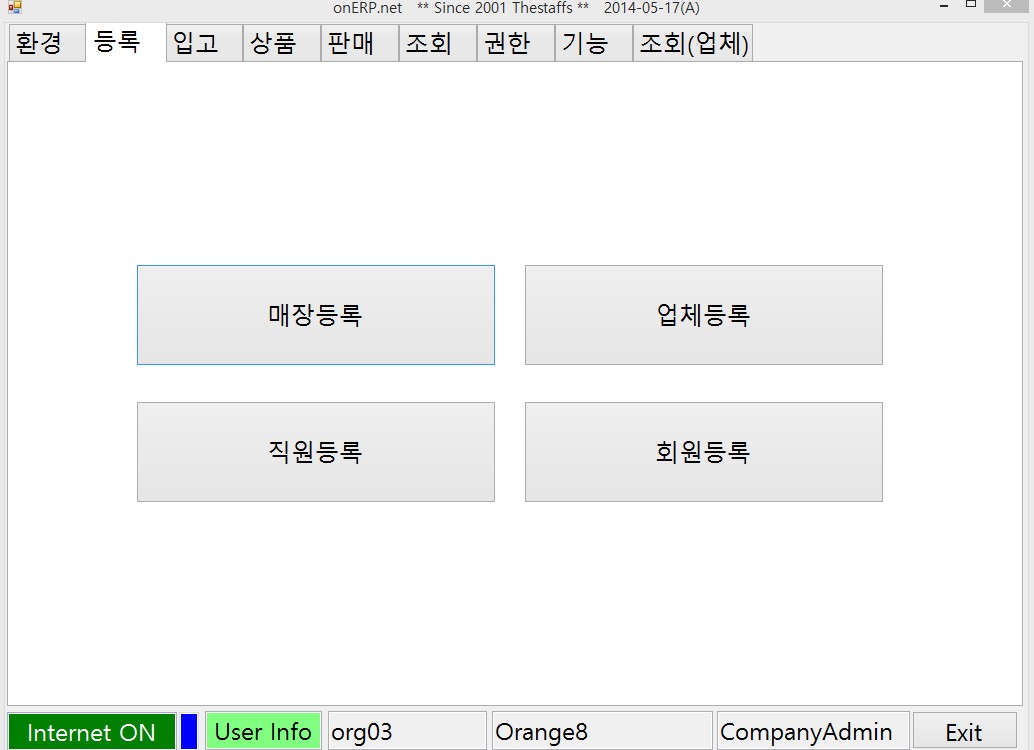This screenshot has width=1034, height=750.
Task: Select the 기능 tab
Action: (593, 44)
